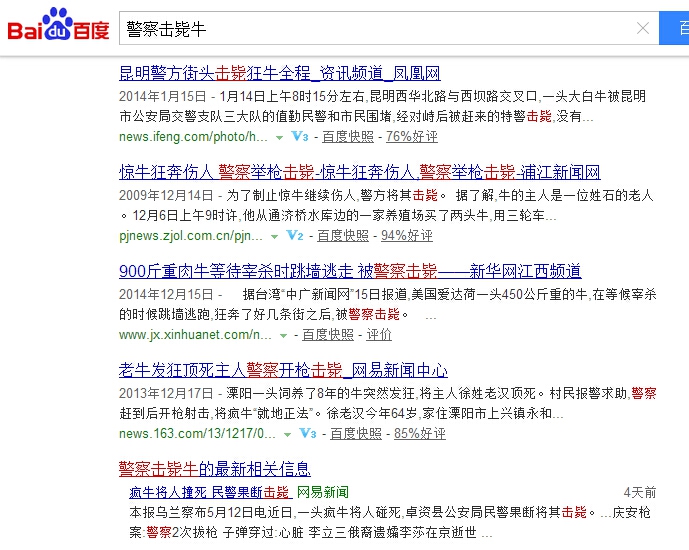The height and width of the screenshot is (550, 689).
Task: Click the V3 badge on the news.163.com result
Action: tap(308, 434)
